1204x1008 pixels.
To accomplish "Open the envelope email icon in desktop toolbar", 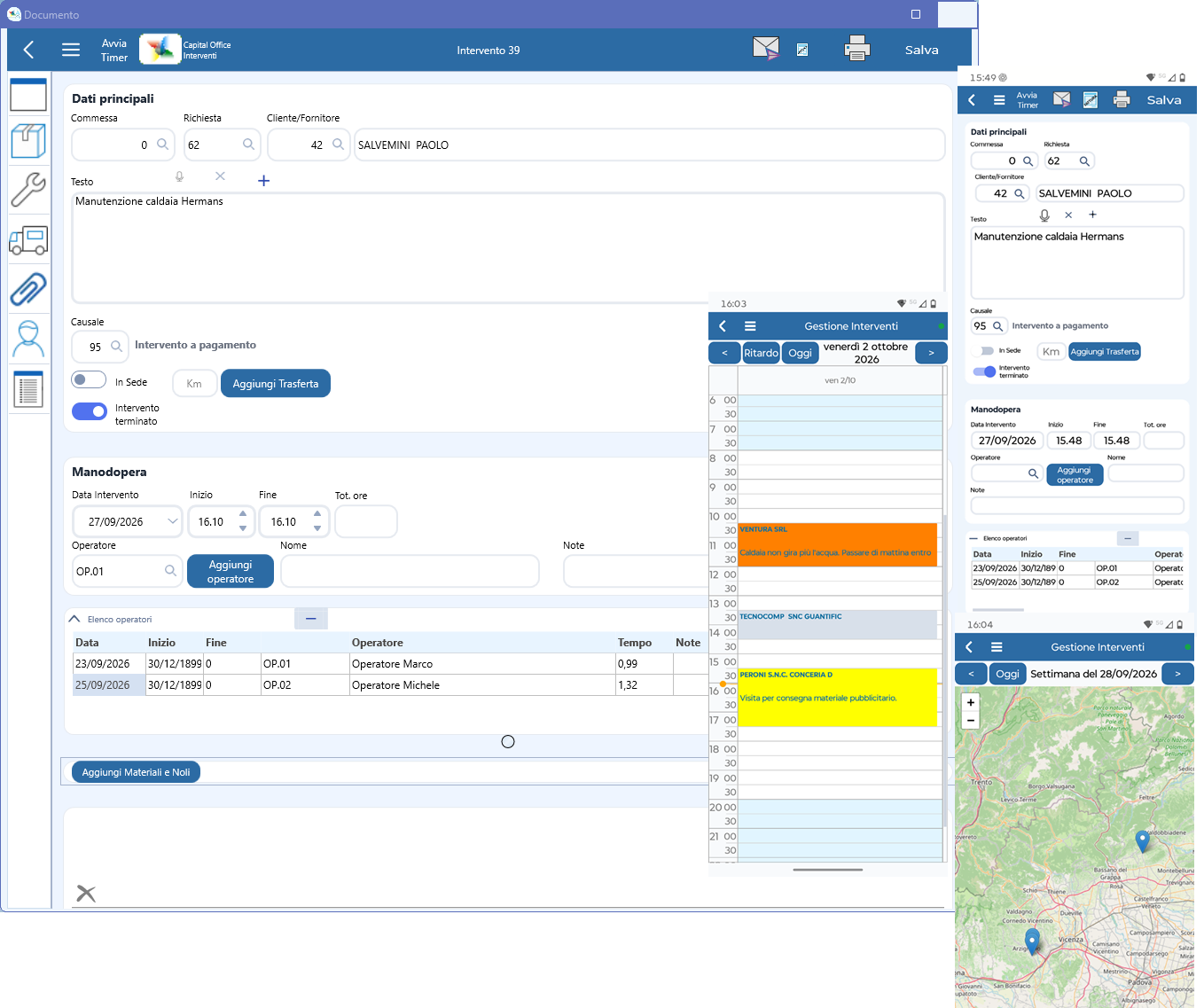I will click(x=766, y=48).
